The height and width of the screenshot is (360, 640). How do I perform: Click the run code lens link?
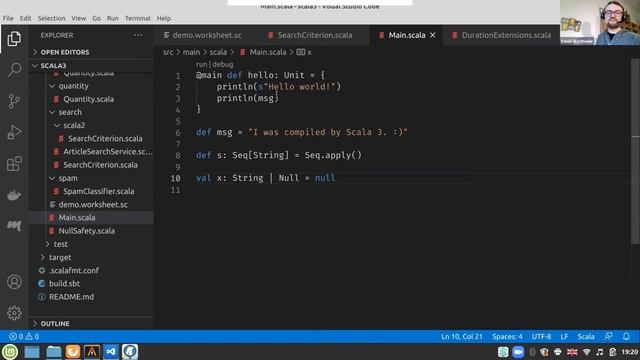pyautogui.click(x=201, y=64)
